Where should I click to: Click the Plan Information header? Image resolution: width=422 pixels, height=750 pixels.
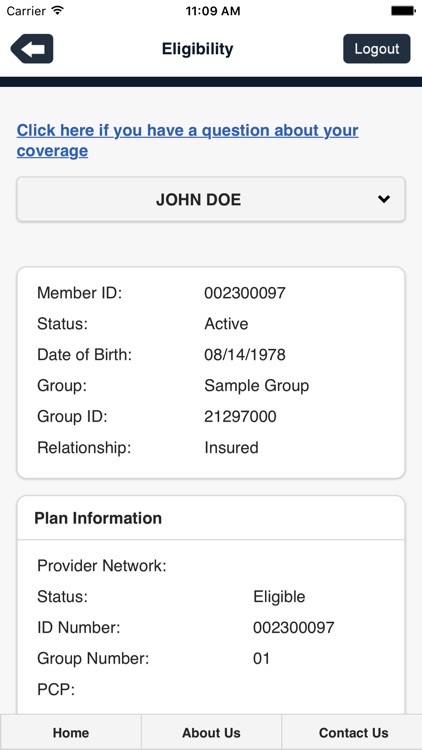(x=98, y=518)
